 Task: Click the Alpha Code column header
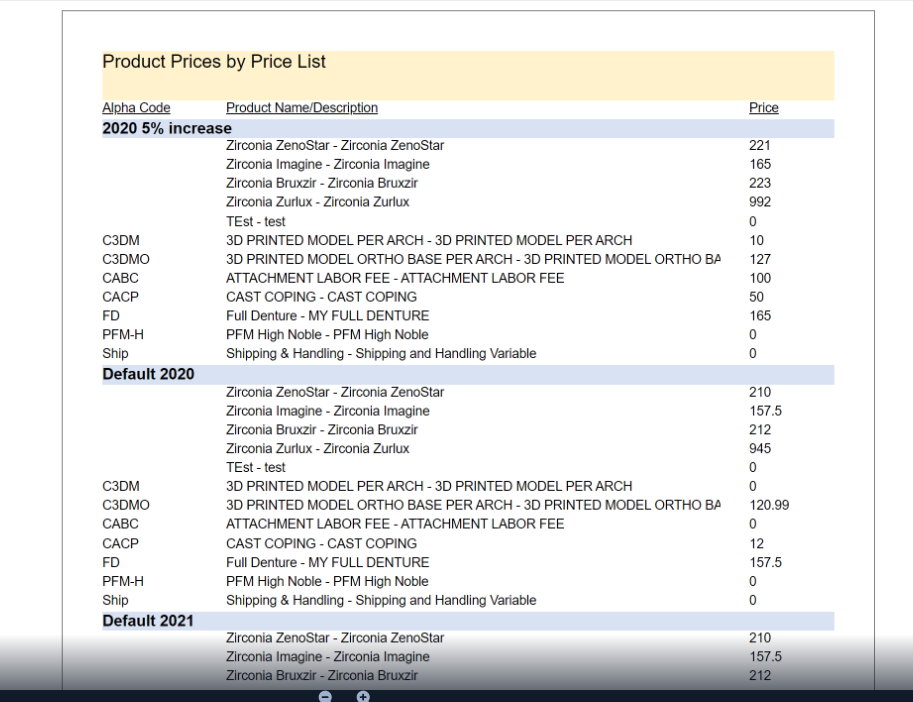[136, 108]
